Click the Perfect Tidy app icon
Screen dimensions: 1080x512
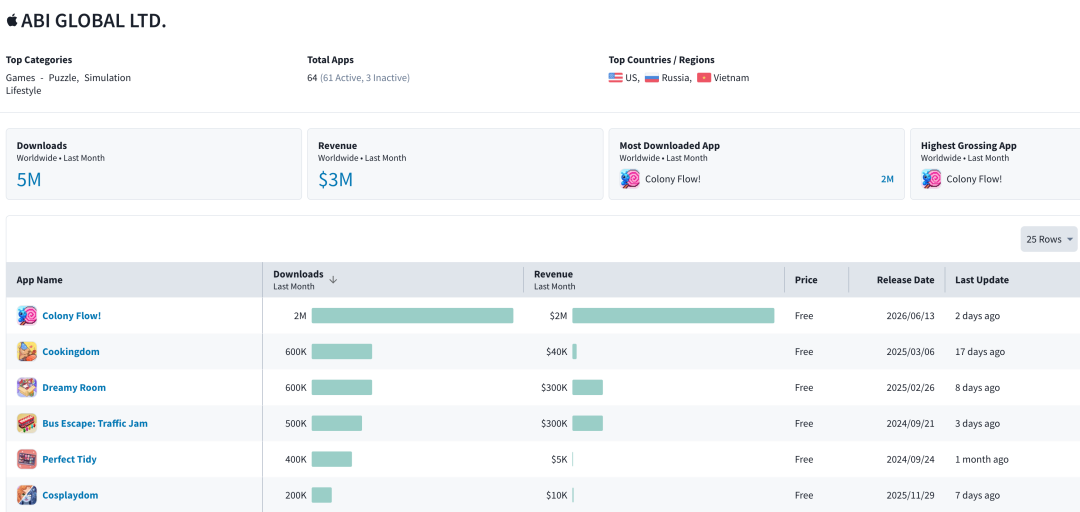click(x=27, y=459)
